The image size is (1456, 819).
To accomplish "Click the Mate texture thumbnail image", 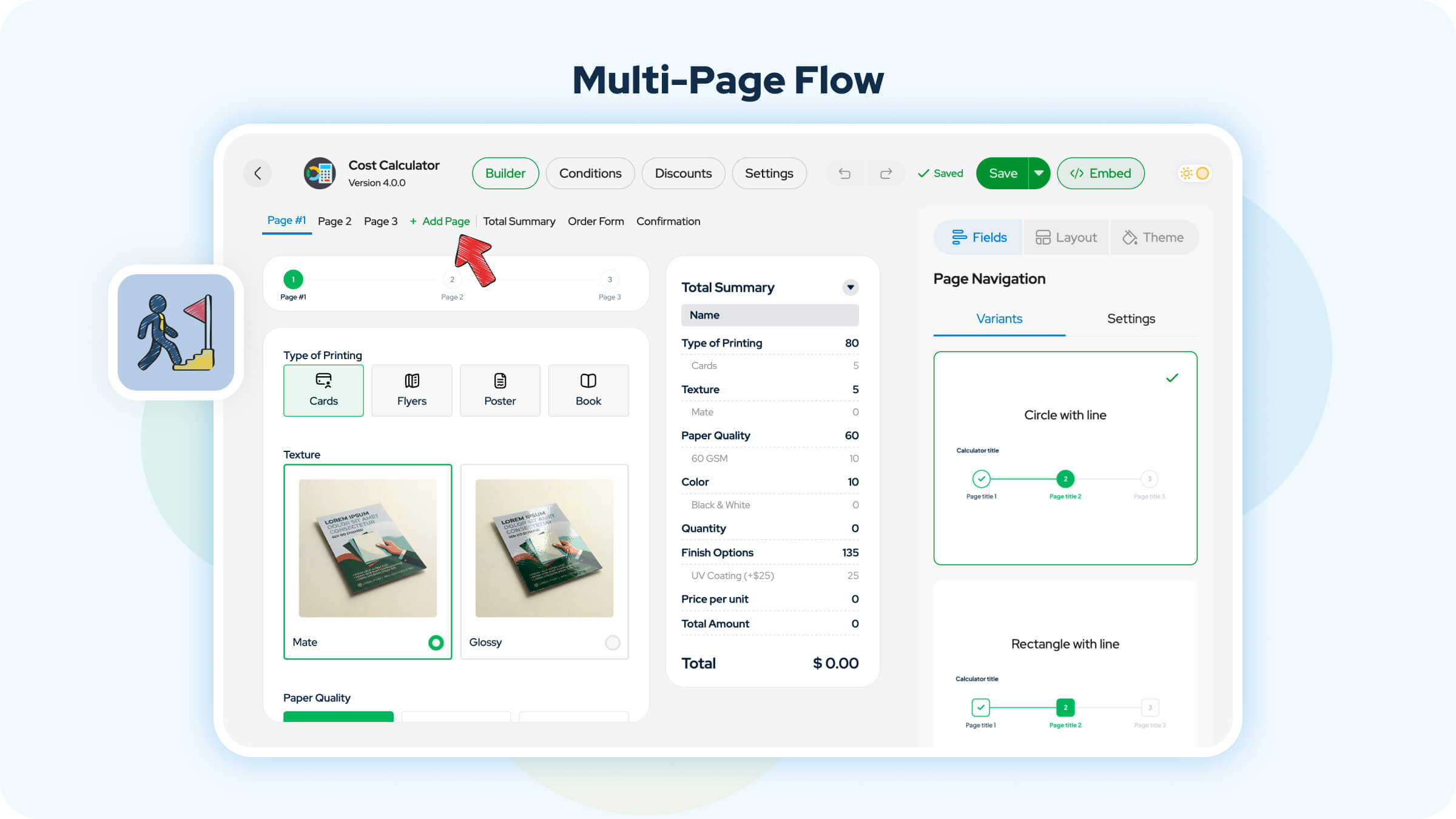I will (x=368, y=548).
